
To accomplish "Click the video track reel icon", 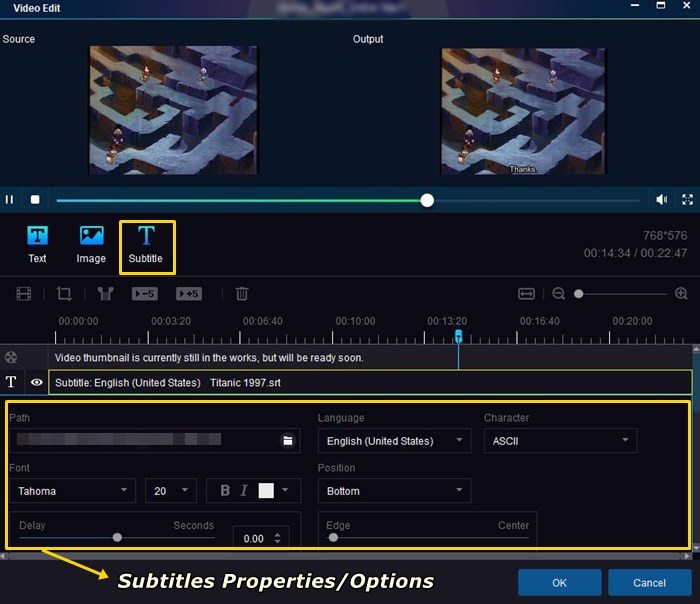I will point(11,357).
